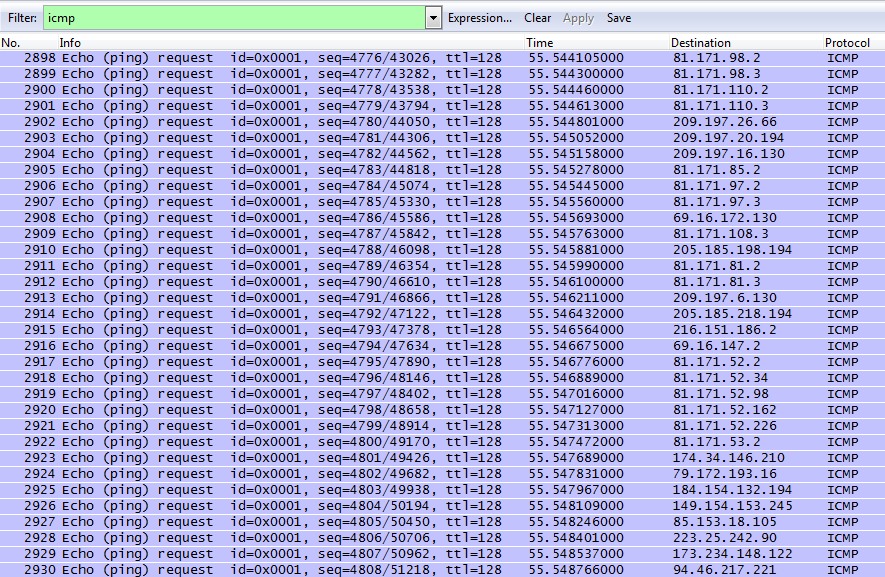This screenshot has width=885, height=577.
Task: Click destination 81.171.52.34
Action: pyautogui.click(x=720, y=378)
